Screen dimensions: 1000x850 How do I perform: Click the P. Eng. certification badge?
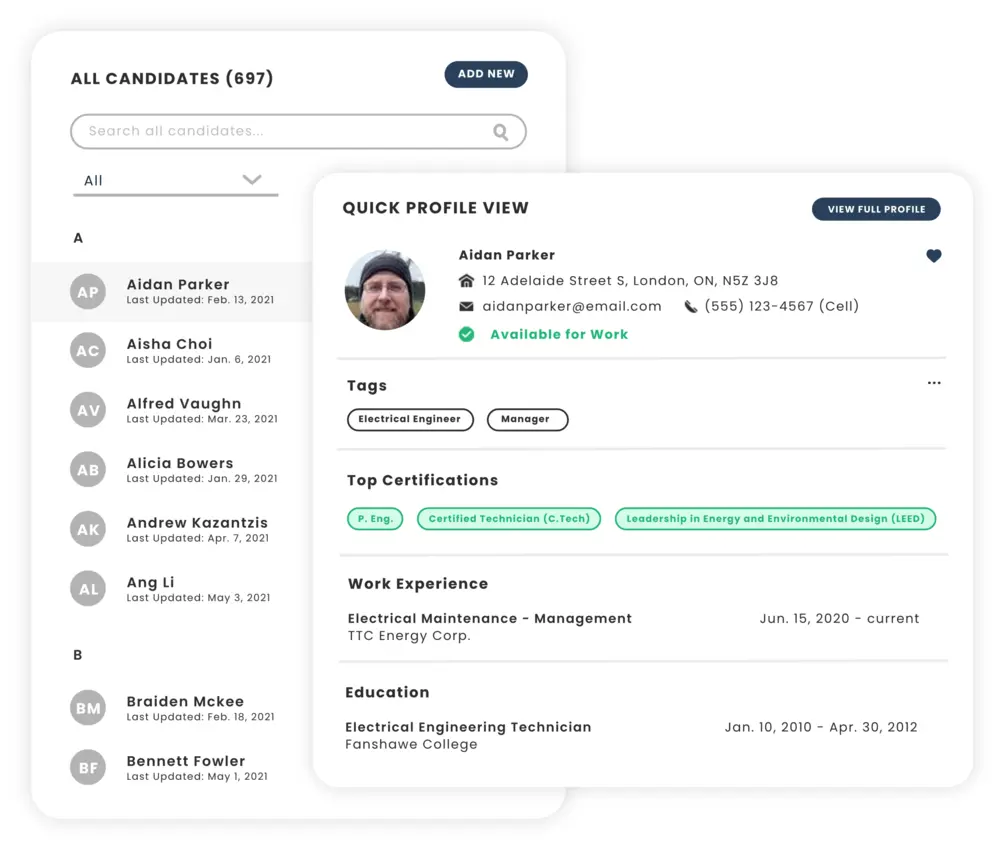375,519
